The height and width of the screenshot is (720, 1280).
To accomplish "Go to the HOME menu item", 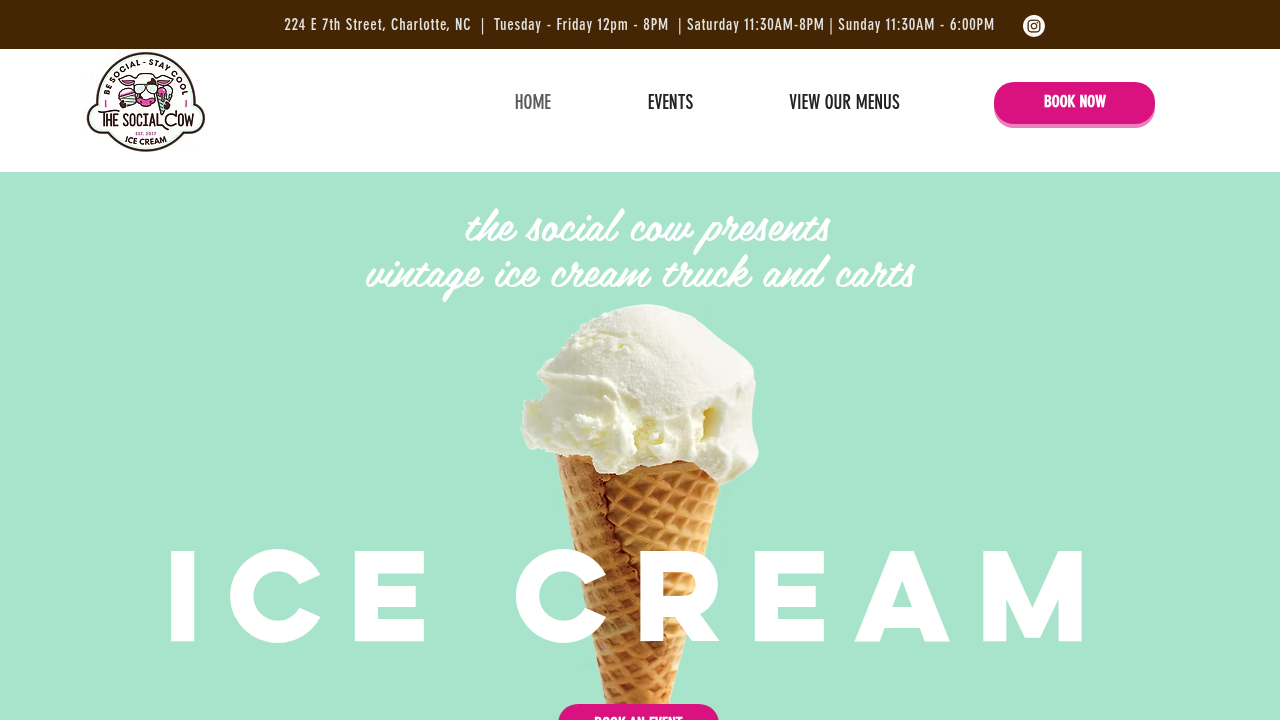I will (533, 102).
